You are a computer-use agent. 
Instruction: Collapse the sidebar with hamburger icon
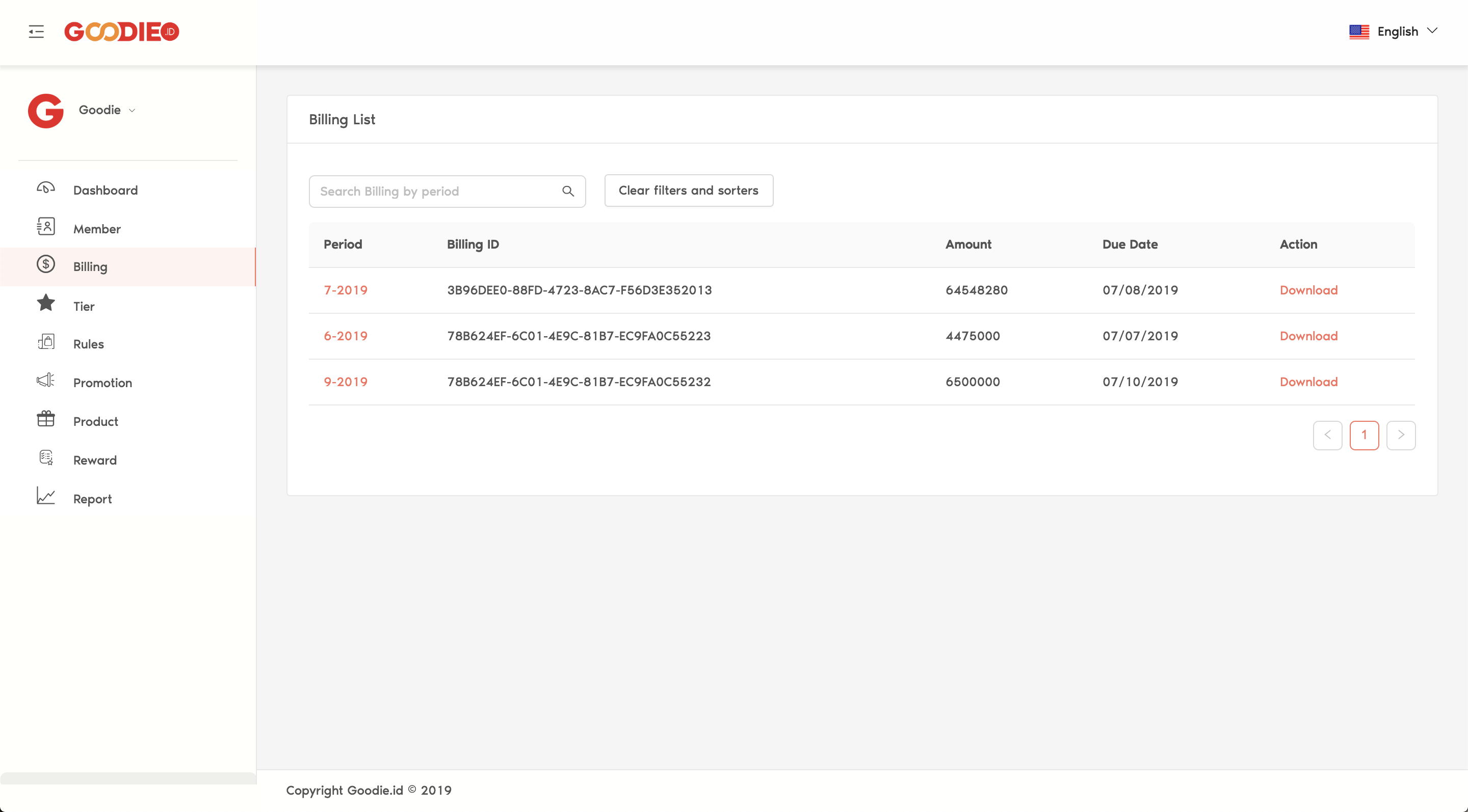click(36, 31)
